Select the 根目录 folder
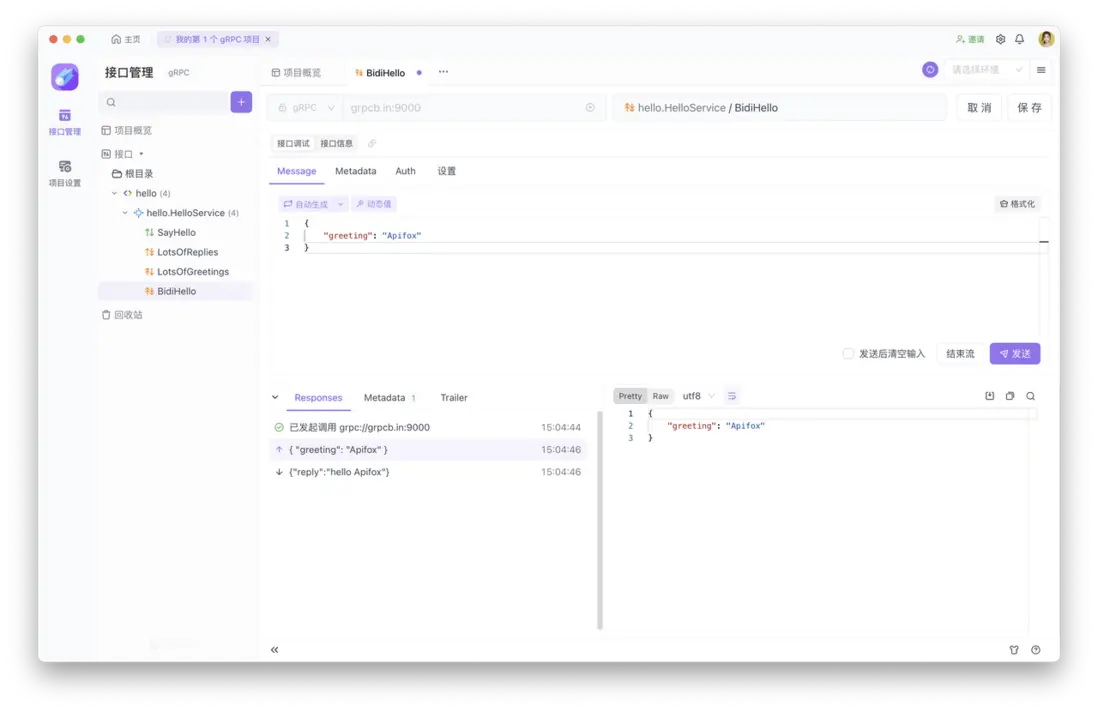This screenshot has width=1098, height=712. coord(132,174)
